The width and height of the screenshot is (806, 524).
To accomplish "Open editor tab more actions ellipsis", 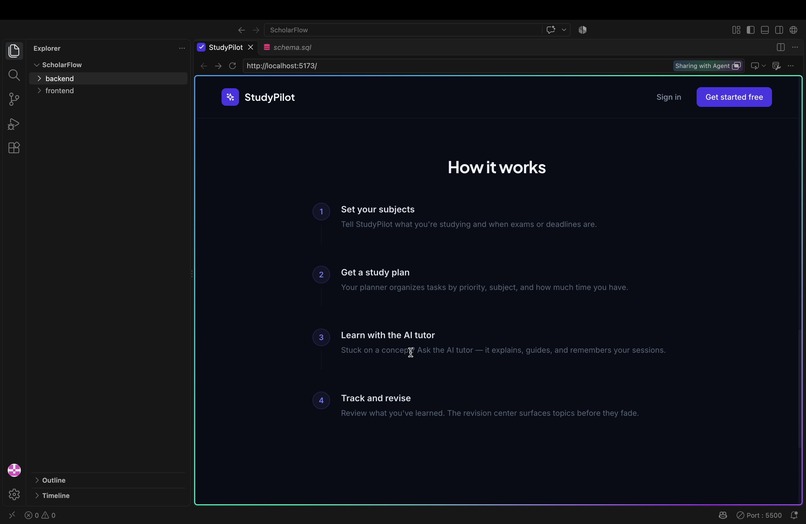I will (x=795, y=47).
